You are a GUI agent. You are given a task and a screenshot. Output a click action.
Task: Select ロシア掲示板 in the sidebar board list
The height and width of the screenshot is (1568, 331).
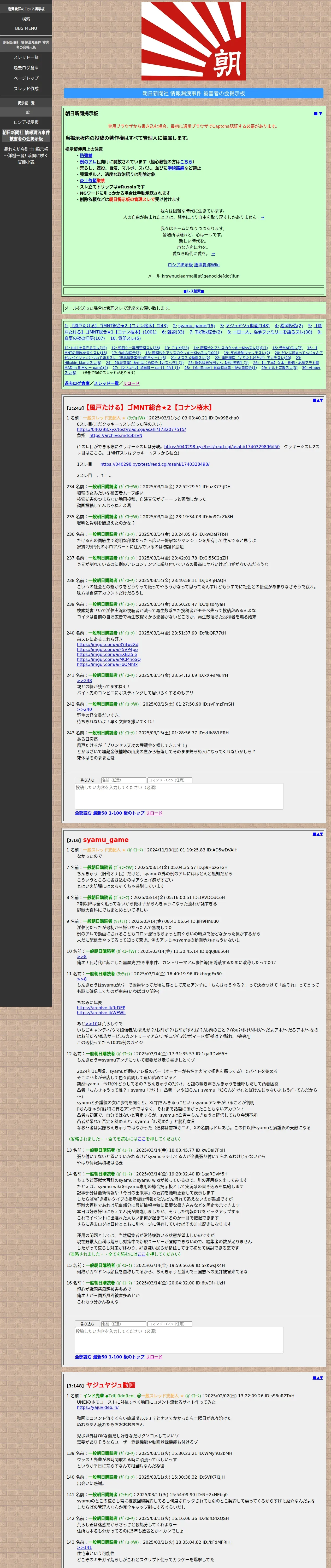26,122
